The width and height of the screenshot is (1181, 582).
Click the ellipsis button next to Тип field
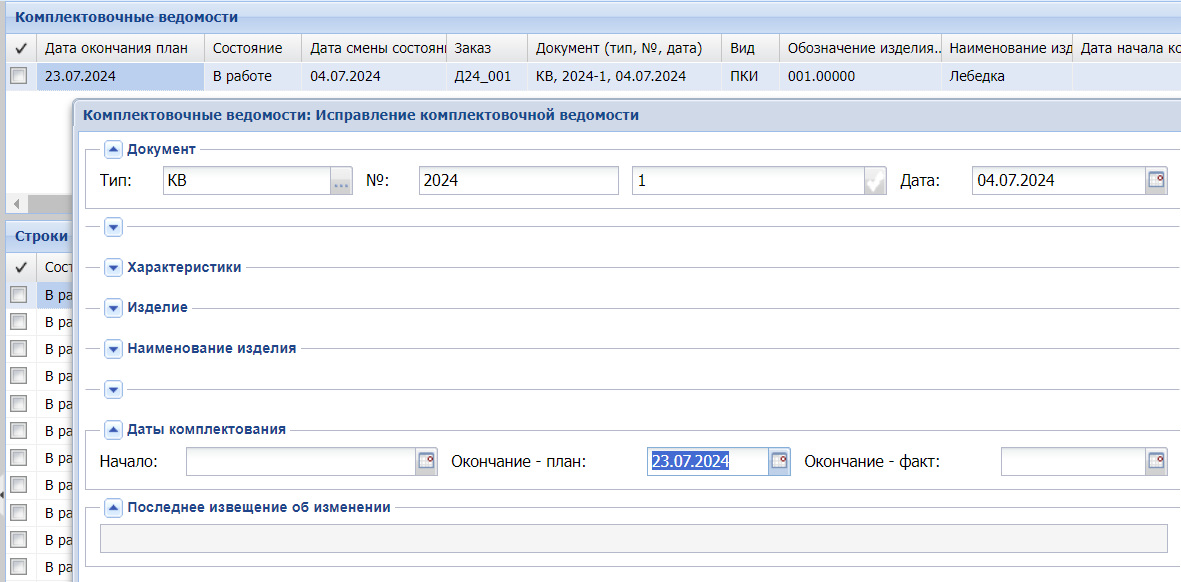(x=342, y=181)
